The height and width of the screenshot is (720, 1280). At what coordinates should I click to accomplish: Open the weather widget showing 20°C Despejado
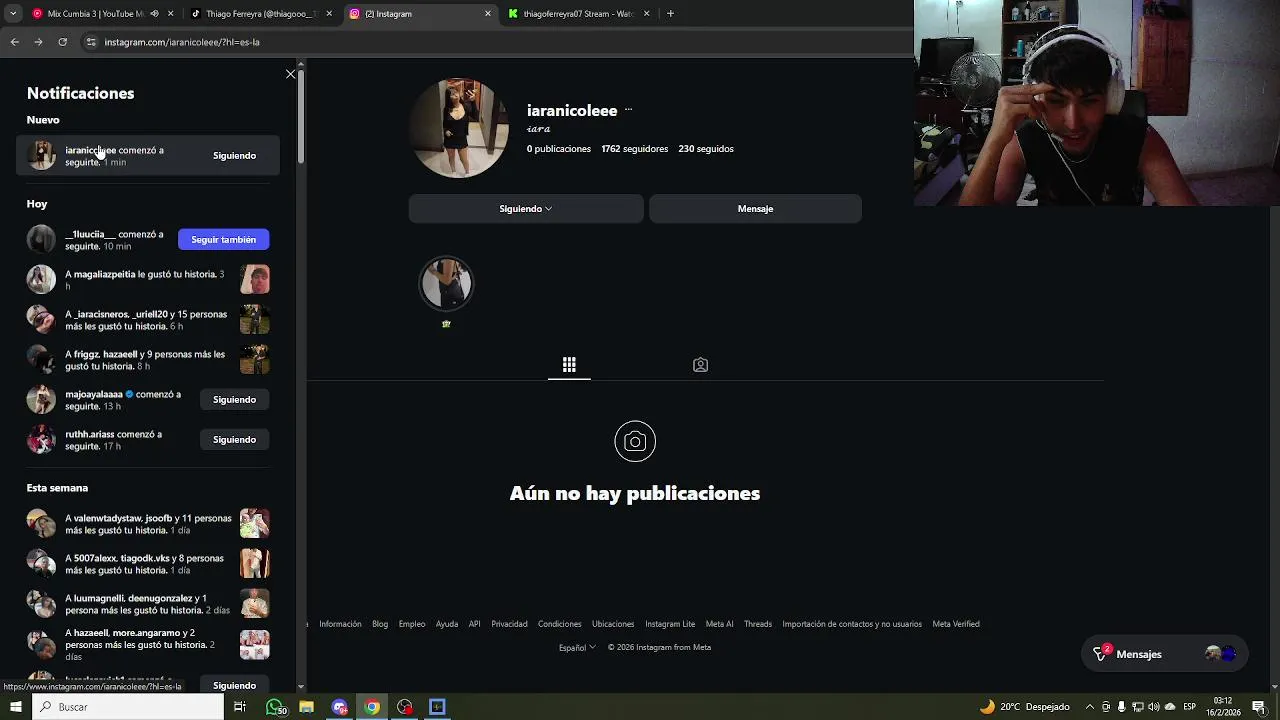1025,707
